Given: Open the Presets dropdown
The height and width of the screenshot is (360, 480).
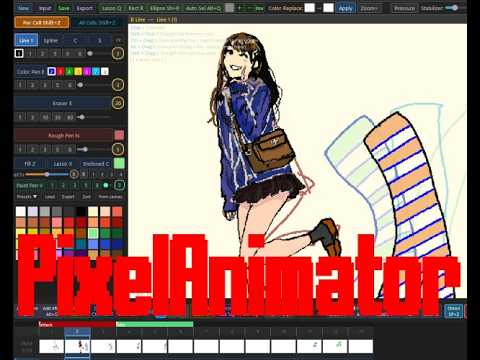Looking at the screenshot, I should pyautogui.click(x=27, y=197).
